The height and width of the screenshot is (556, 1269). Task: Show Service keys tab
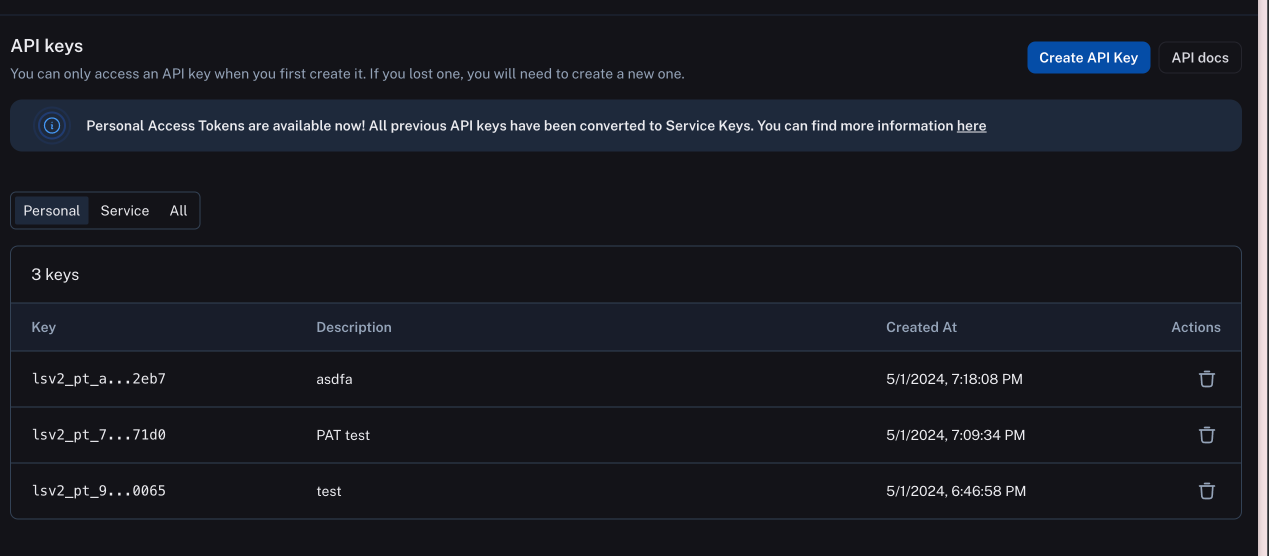tap(125, 211)
